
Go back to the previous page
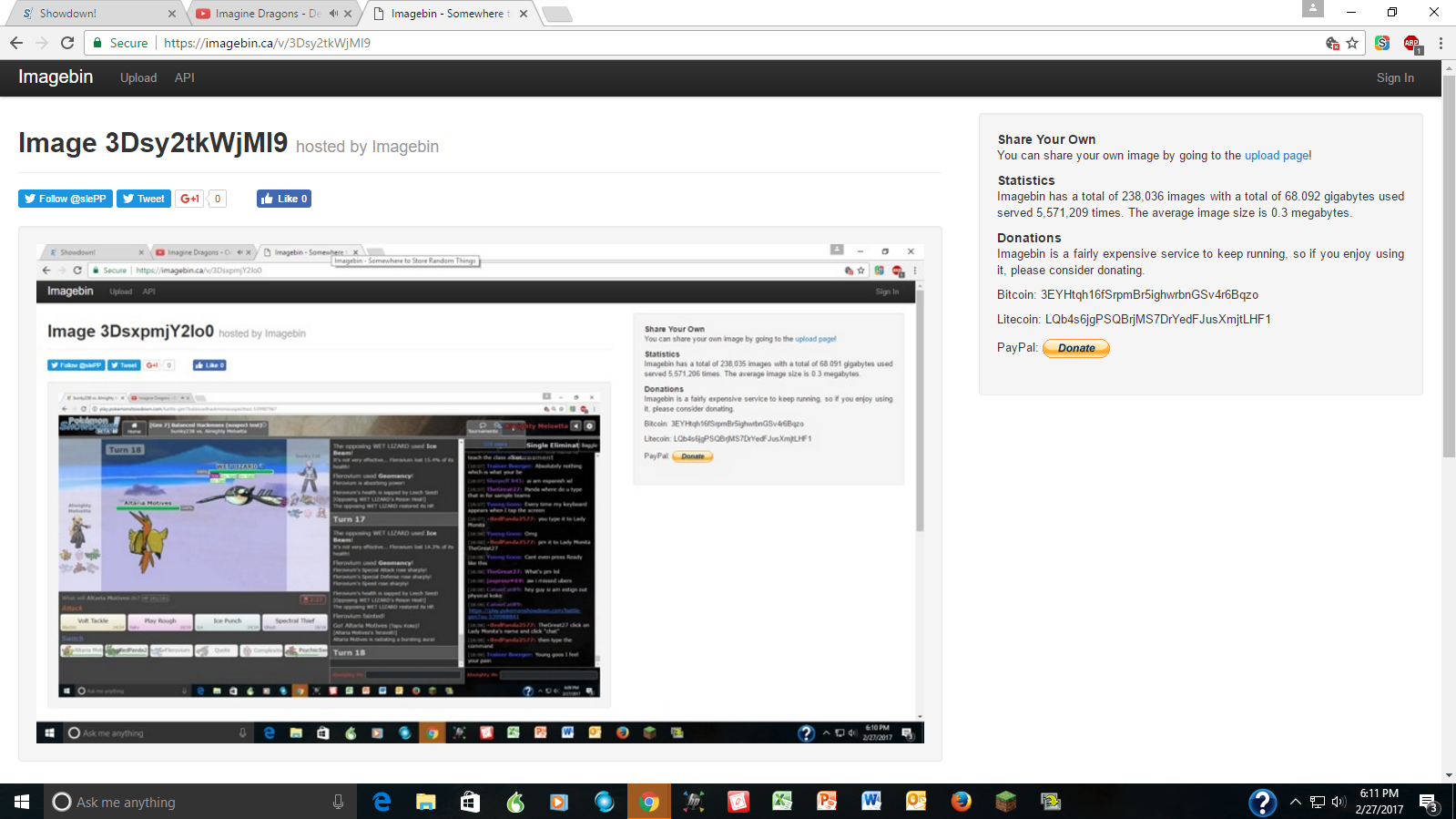click(x=16, y=43)
